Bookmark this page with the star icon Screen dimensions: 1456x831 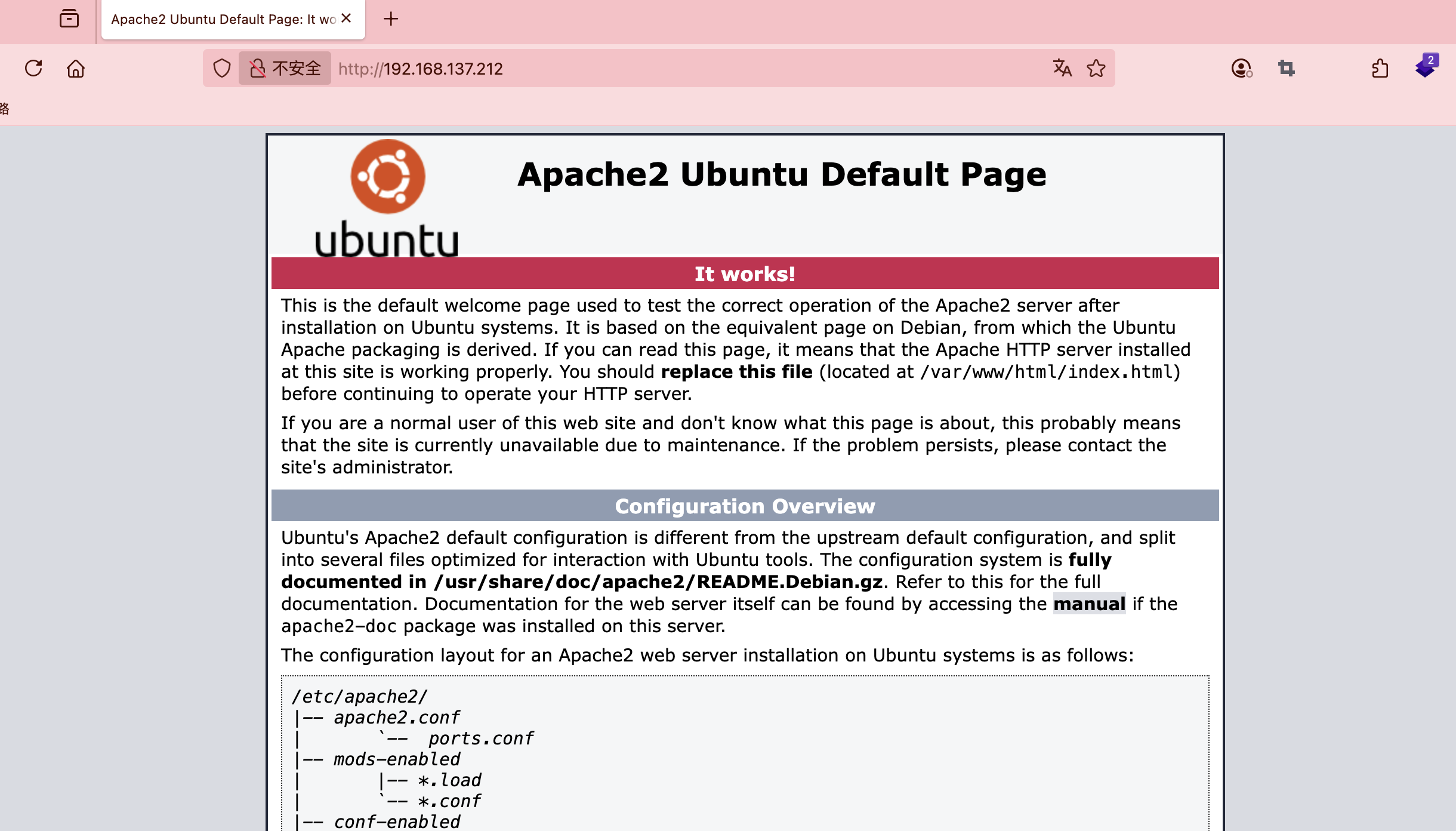click(1096, 68)
